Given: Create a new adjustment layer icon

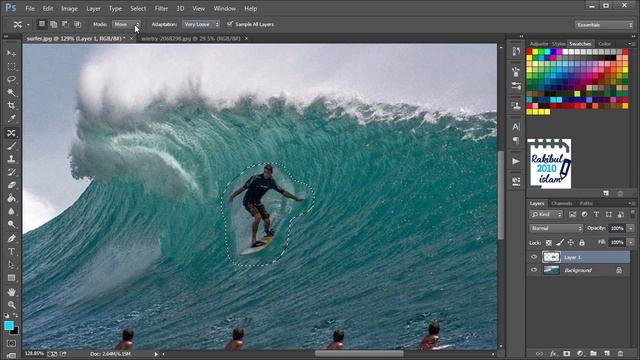Looking at the screenshot, I should (580, 353).
